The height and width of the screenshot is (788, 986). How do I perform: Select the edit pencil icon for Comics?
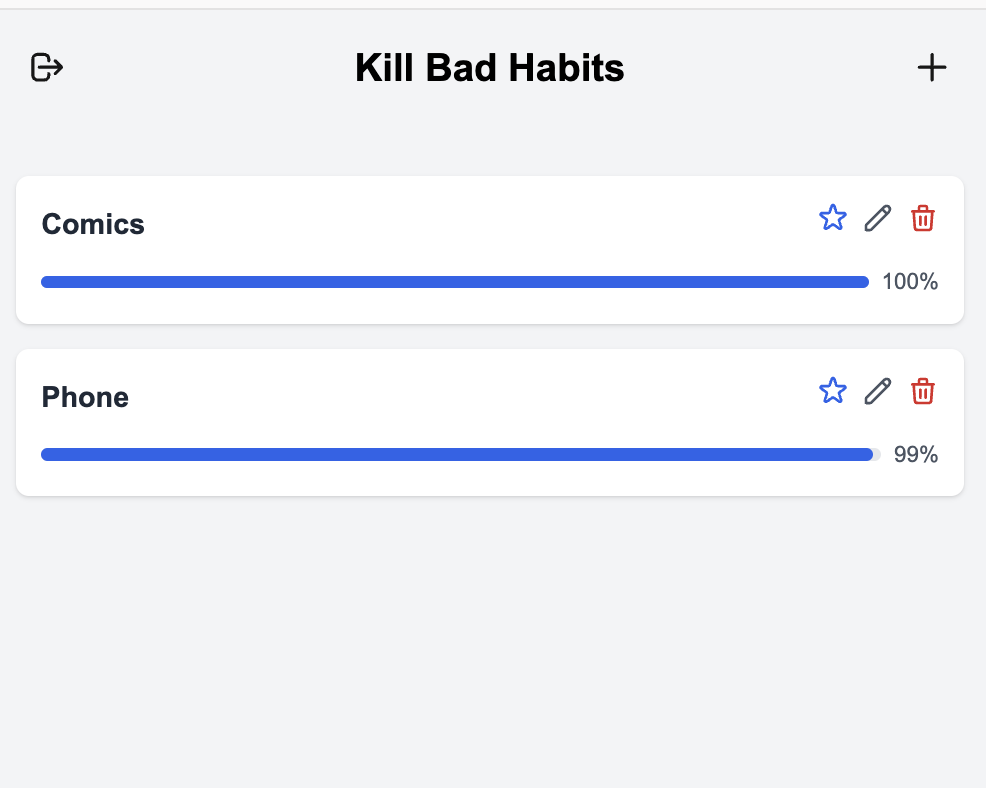pos(877,217)
